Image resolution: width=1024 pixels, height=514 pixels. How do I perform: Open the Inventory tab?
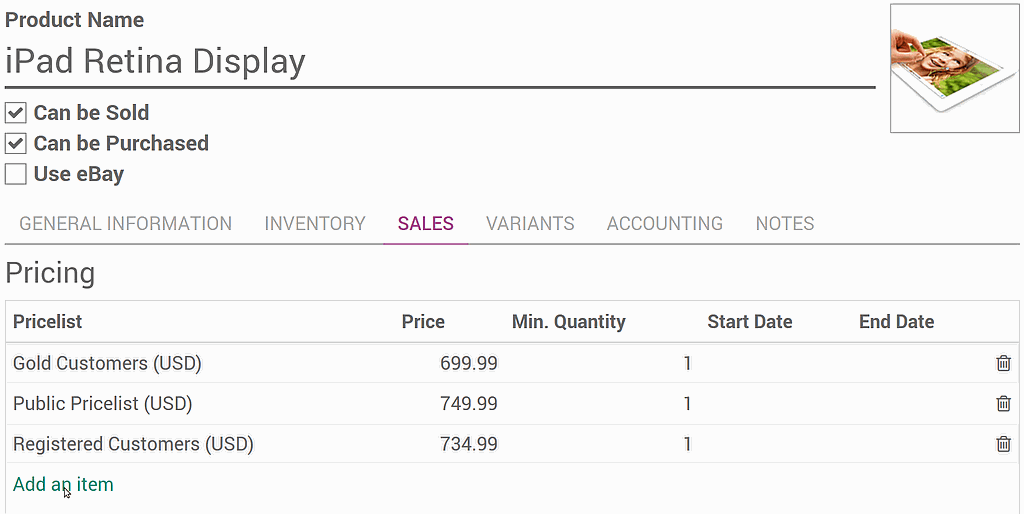(x=314, y=223)
